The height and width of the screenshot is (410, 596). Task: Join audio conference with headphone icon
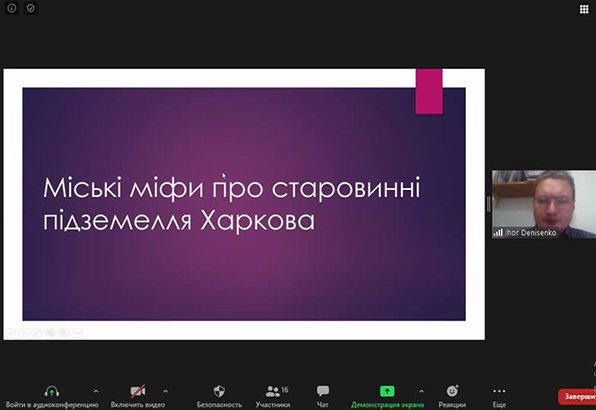[x=52, y=397]
